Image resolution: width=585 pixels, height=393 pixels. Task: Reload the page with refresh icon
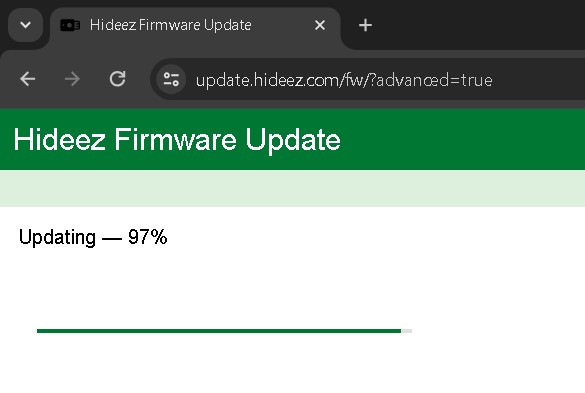pos(118,79)
